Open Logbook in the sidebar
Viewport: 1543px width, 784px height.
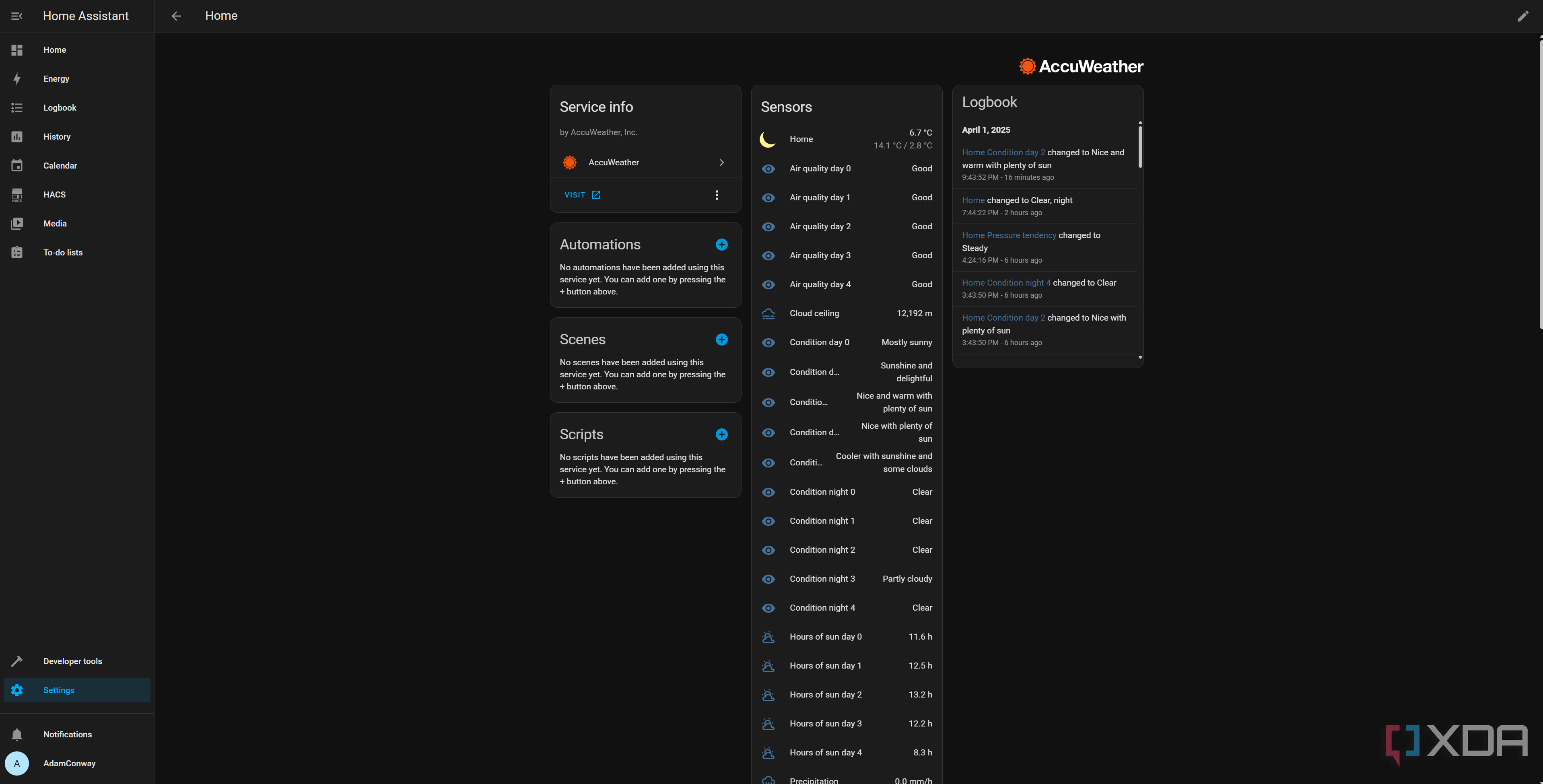[77, 108]
